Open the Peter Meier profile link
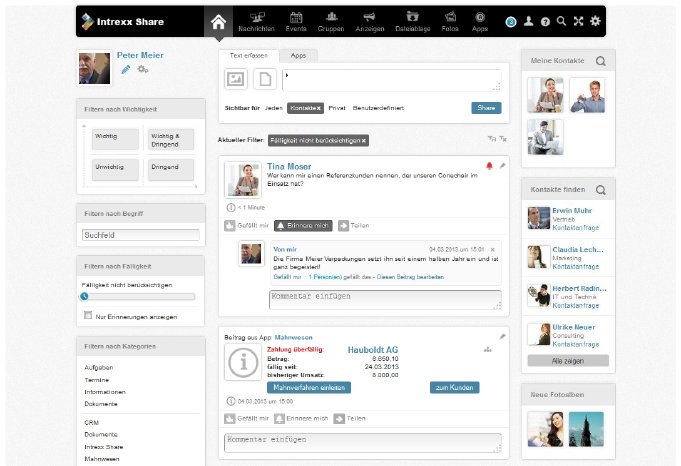681x466 pixels. pyautogui.click(x=140, y=55)
